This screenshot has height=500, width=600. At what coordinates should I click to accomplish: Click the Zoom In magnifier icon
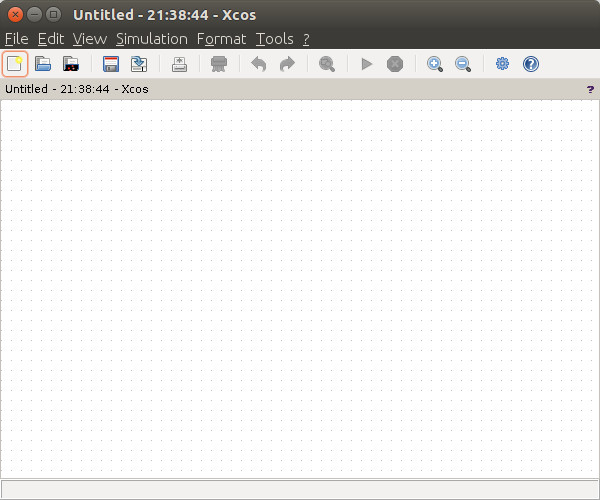(x=435, y=64)
